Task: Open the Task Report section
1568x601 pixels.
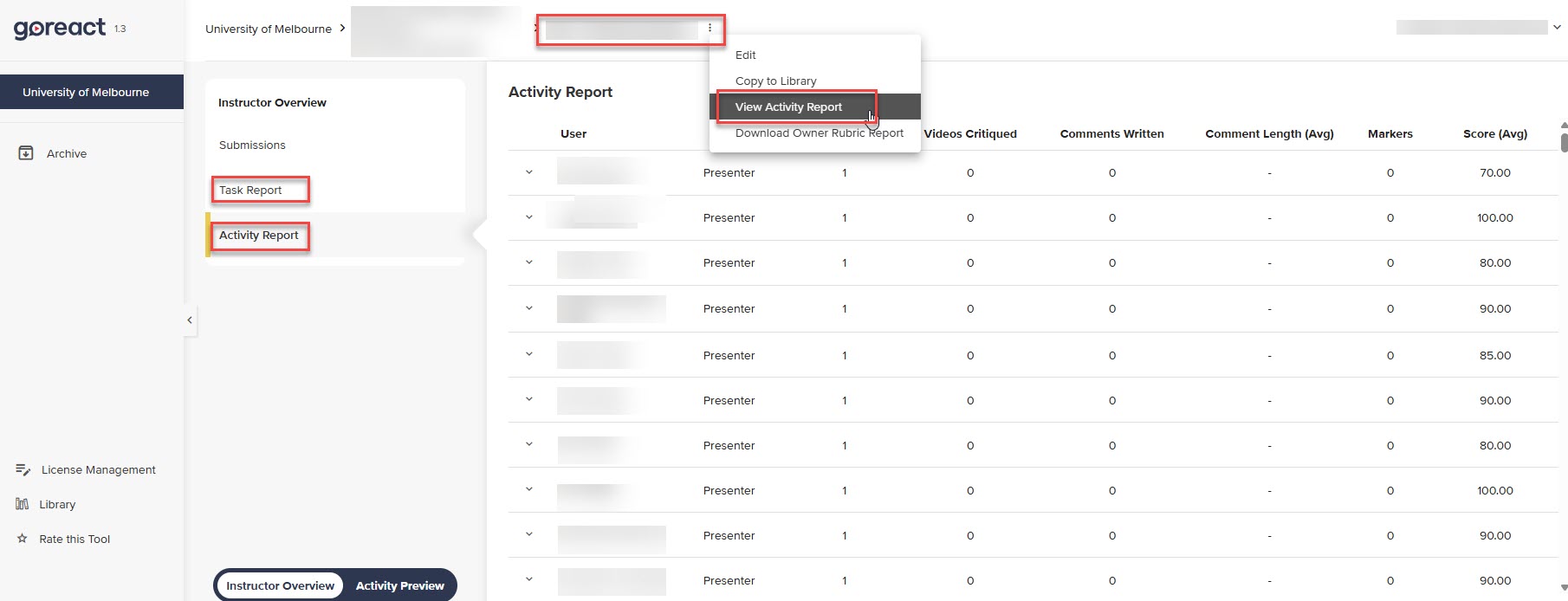Action: click(x=250, y=190)
